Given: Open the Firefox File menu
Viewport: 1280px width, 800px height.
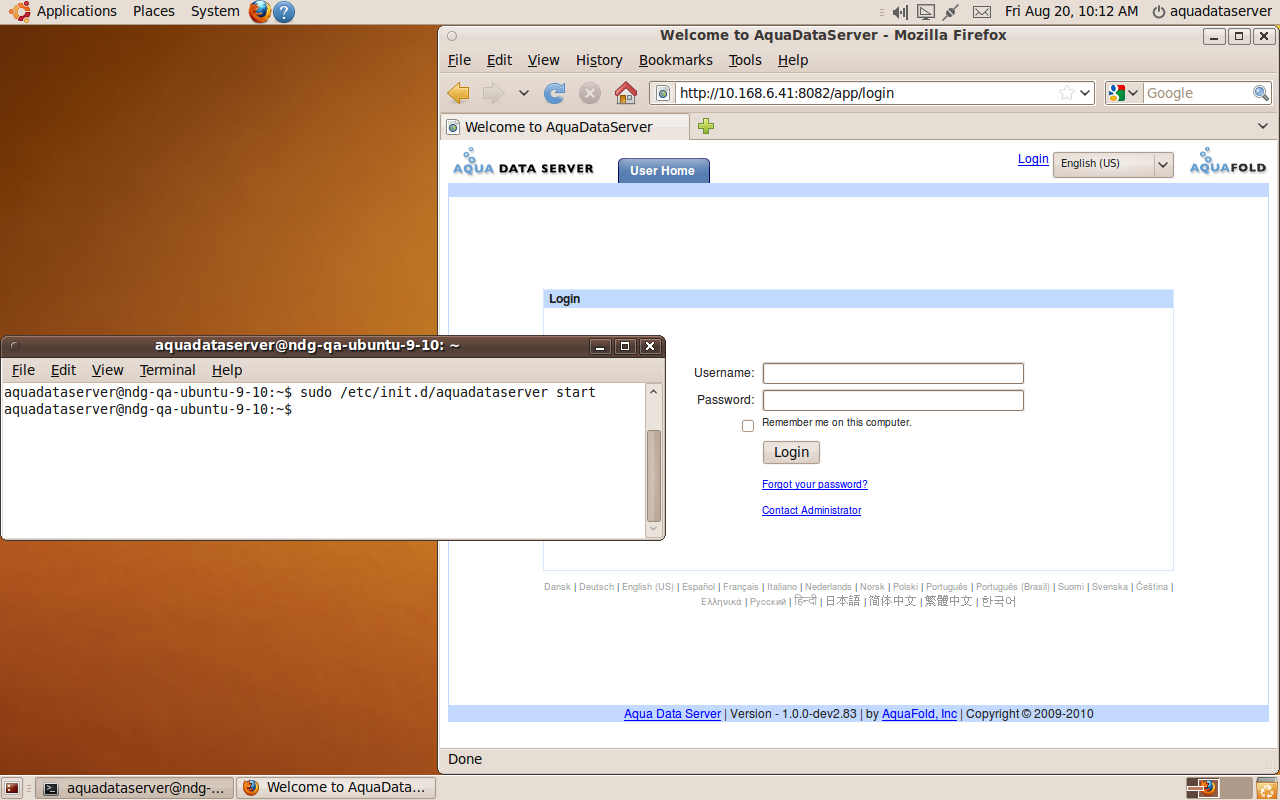Looking at the screenshot, I should (x=459, y=60).
